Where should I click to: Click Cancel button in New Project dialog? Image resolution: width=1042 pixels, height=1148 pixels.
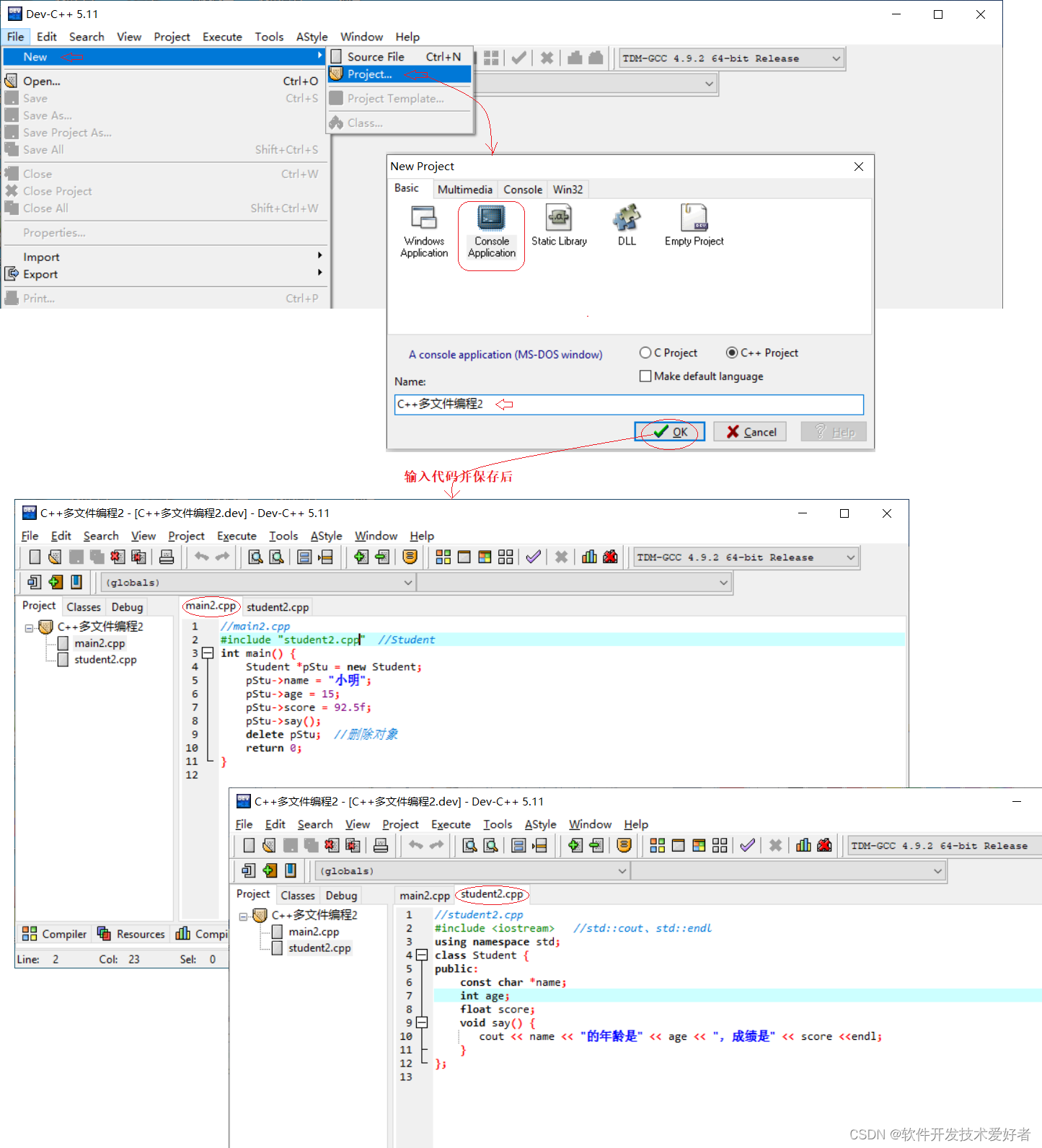pyautogui.click(x=750, y=432)
